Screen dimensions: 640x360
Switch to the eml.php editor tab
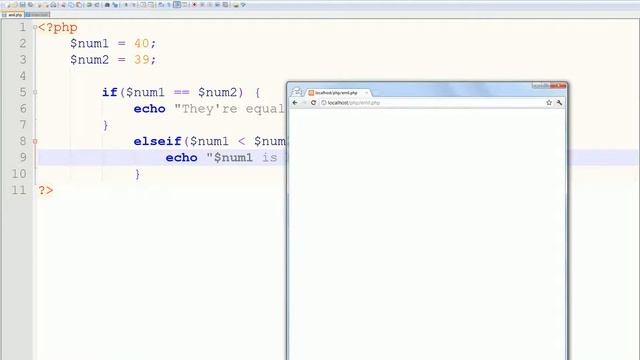coord(13,15)
